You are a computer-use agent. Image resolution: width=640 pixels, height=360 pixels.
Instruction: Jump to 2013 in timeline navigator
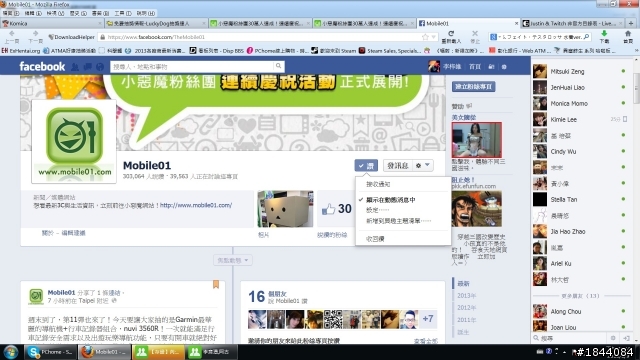click(467, 296)
